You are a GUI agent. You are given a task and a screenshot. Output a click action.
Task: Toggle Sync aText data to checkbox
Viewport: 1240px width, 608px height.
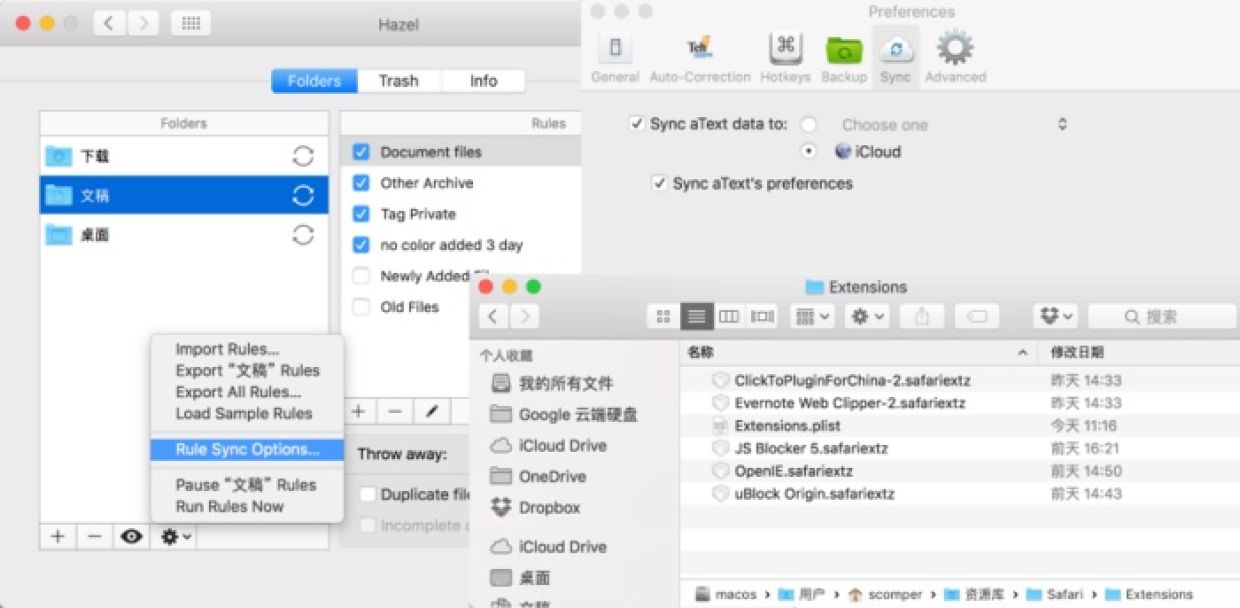[636, 124]
